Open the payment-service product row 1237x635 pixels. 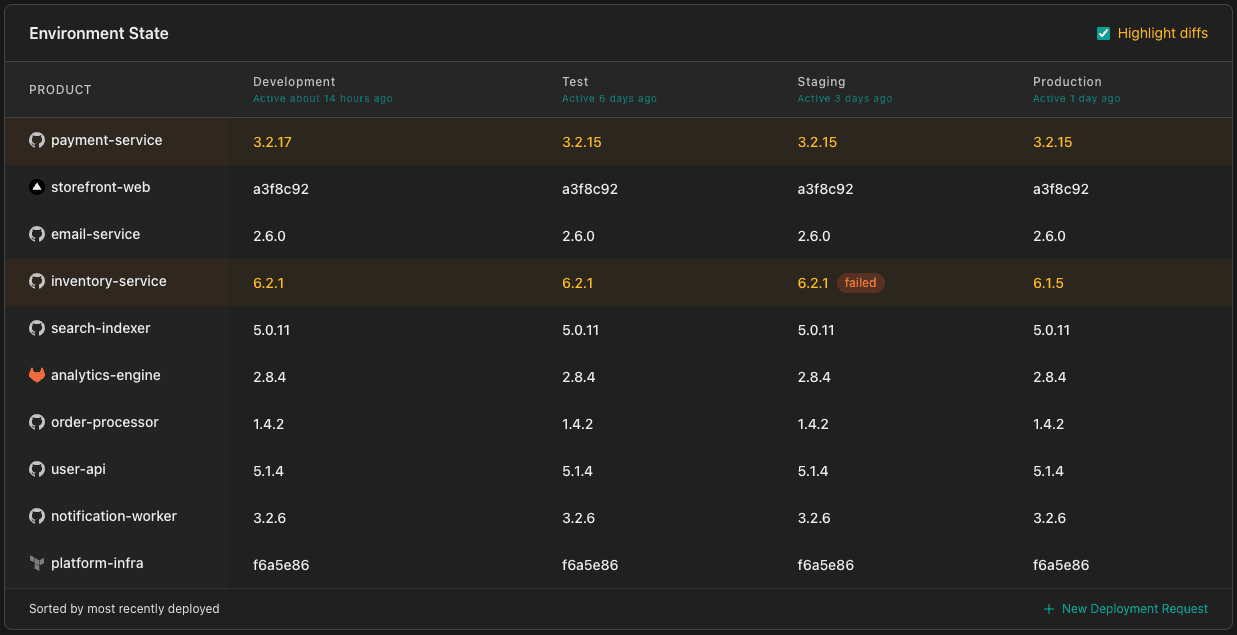tap(618, 141)
